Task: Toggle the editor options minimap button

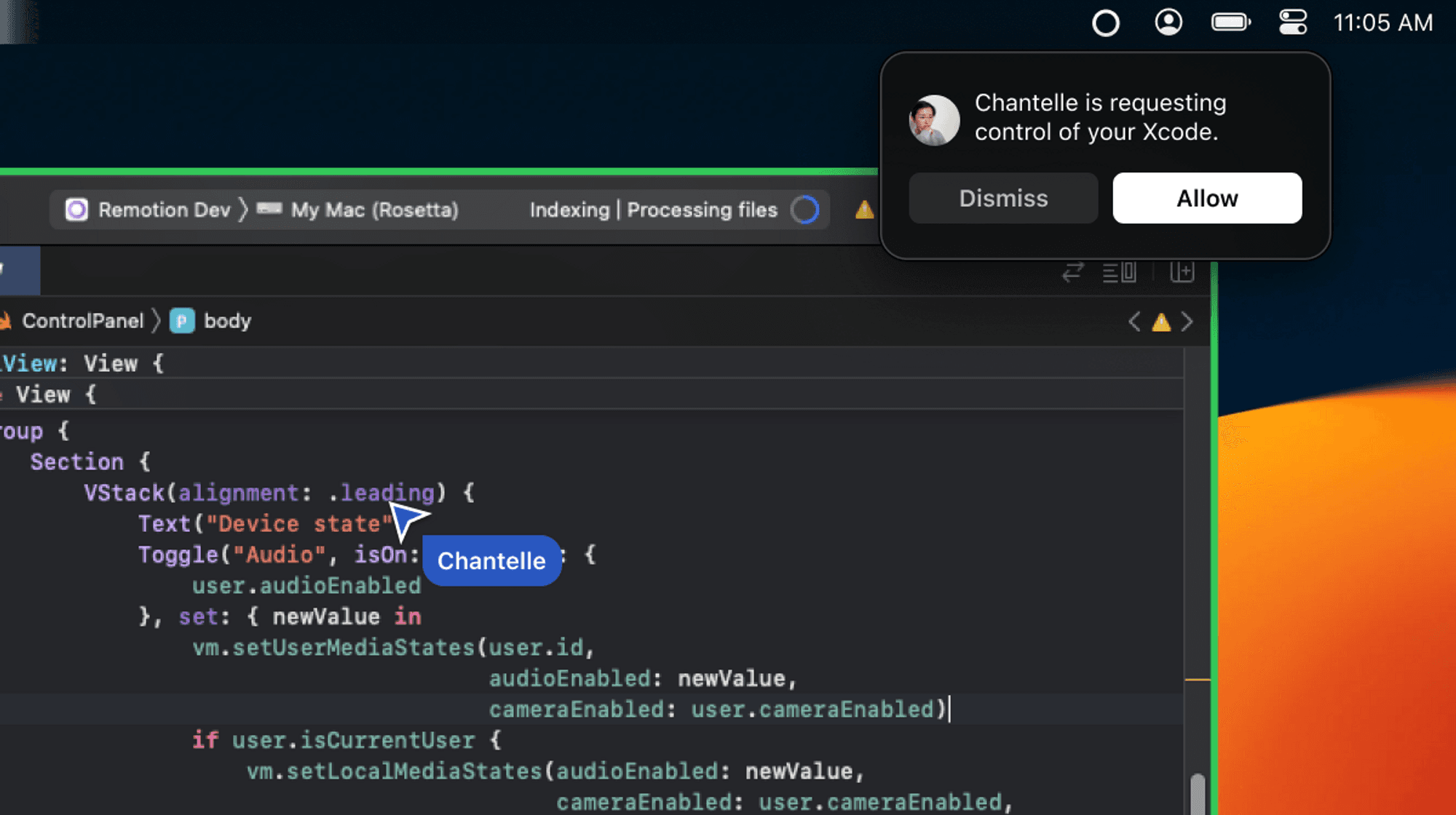Action: pos(1119,272)
